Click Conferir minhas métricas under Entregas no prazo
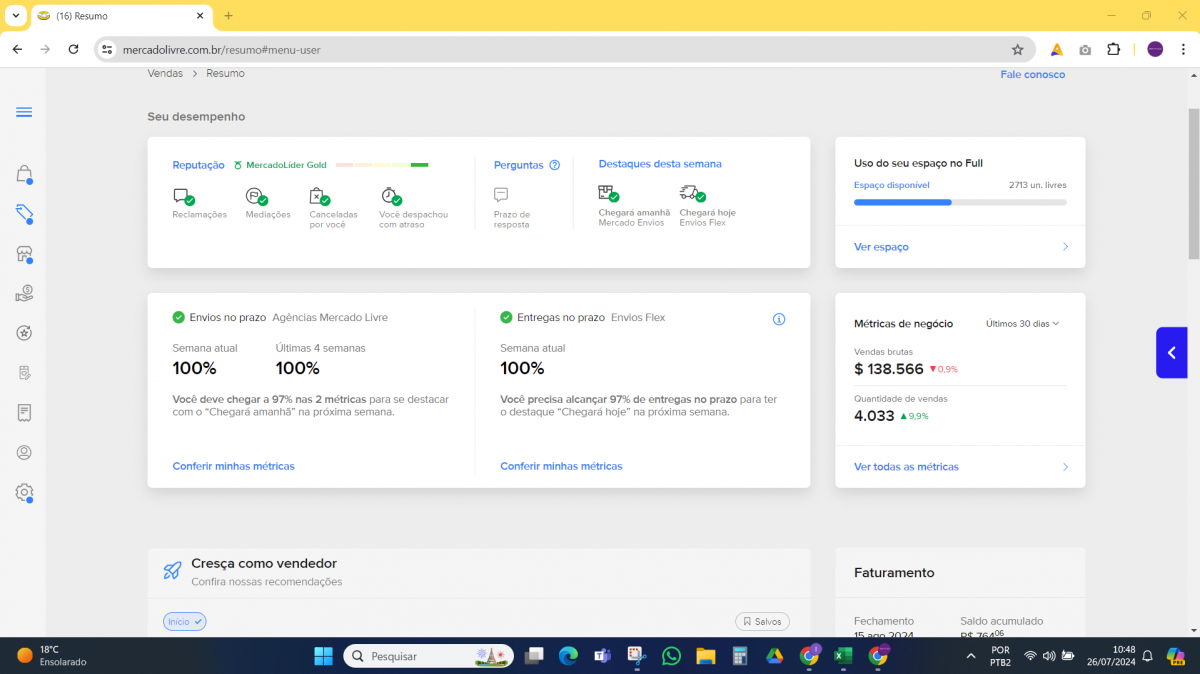The height and width of the screenshot is (674, 1200). [561, 466]
